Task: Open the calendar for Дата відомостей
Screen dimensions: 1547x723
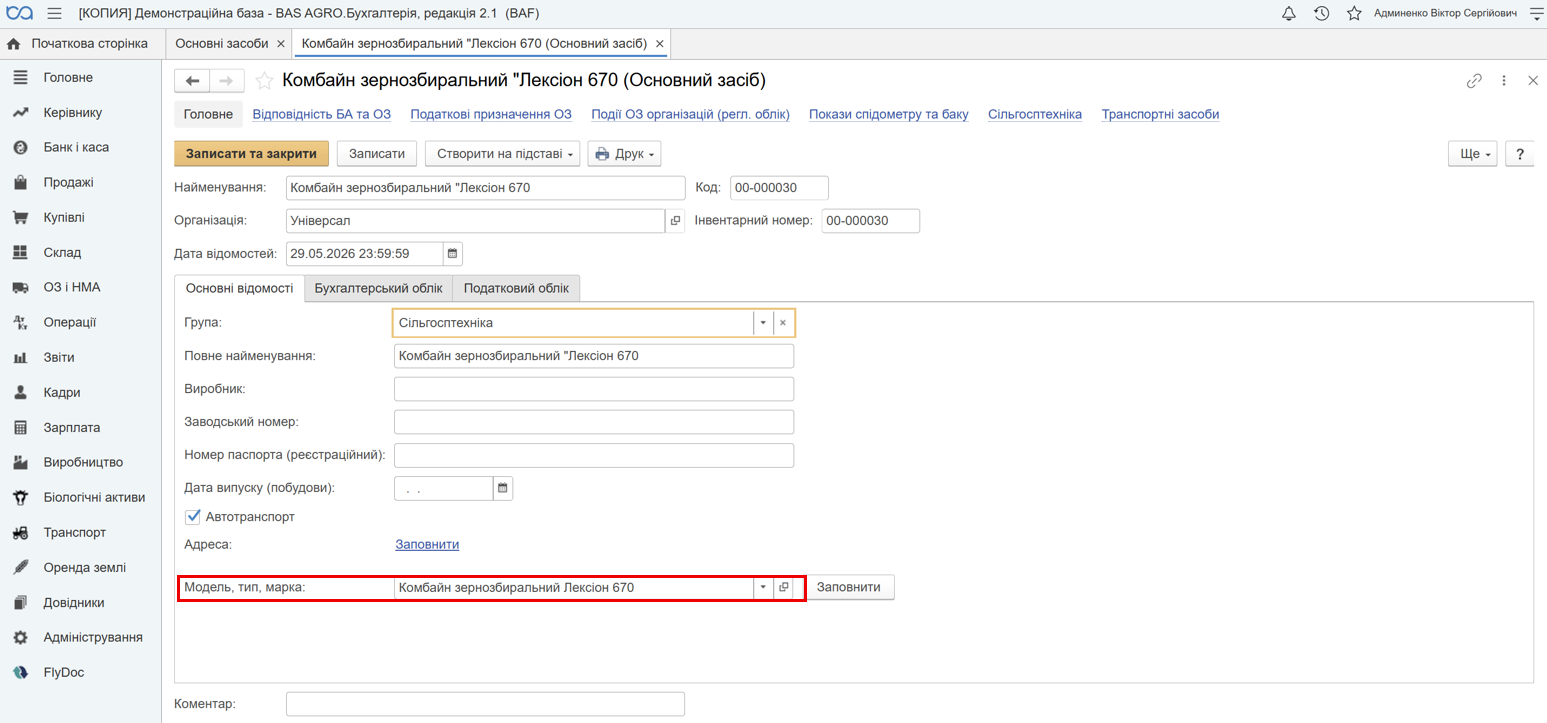Action: 452,254
